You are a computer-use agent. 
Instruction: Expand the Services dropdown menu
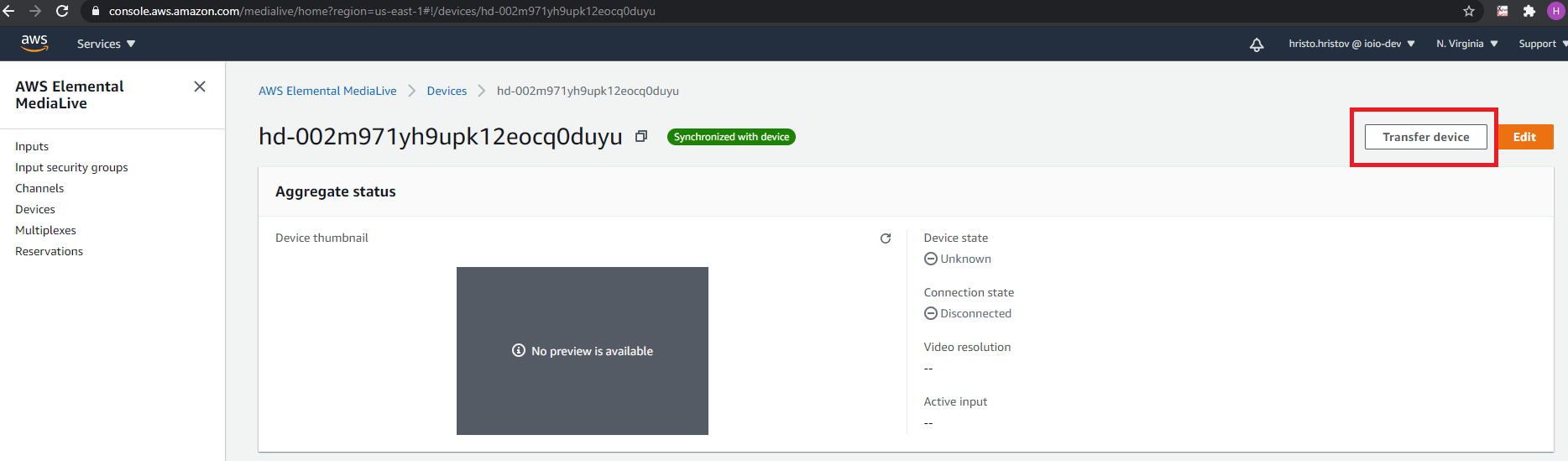[106, 44]
